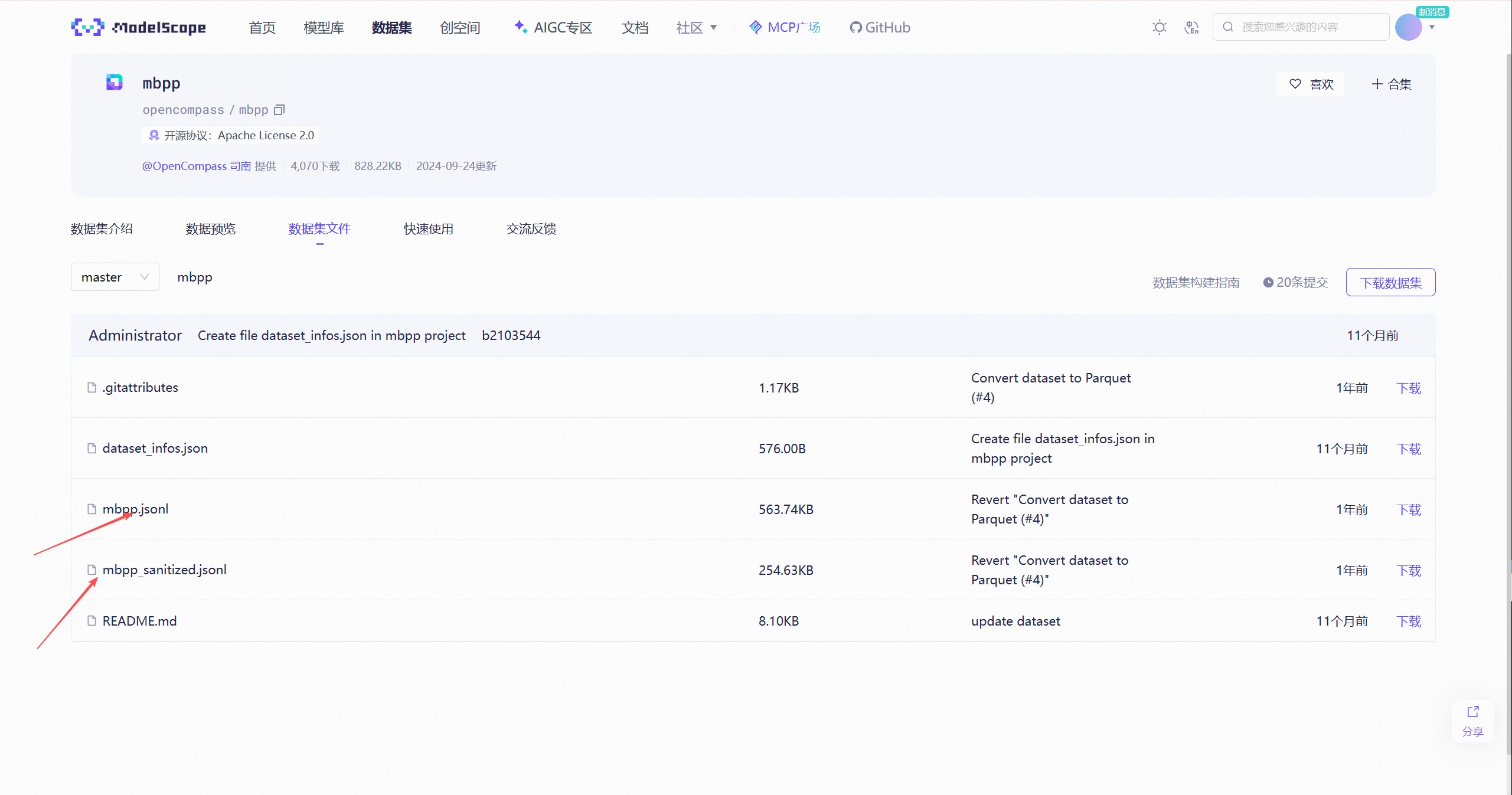Click the .gitattributes file icon
Screen dimensions: 1512x795
(x=92, y=387)
